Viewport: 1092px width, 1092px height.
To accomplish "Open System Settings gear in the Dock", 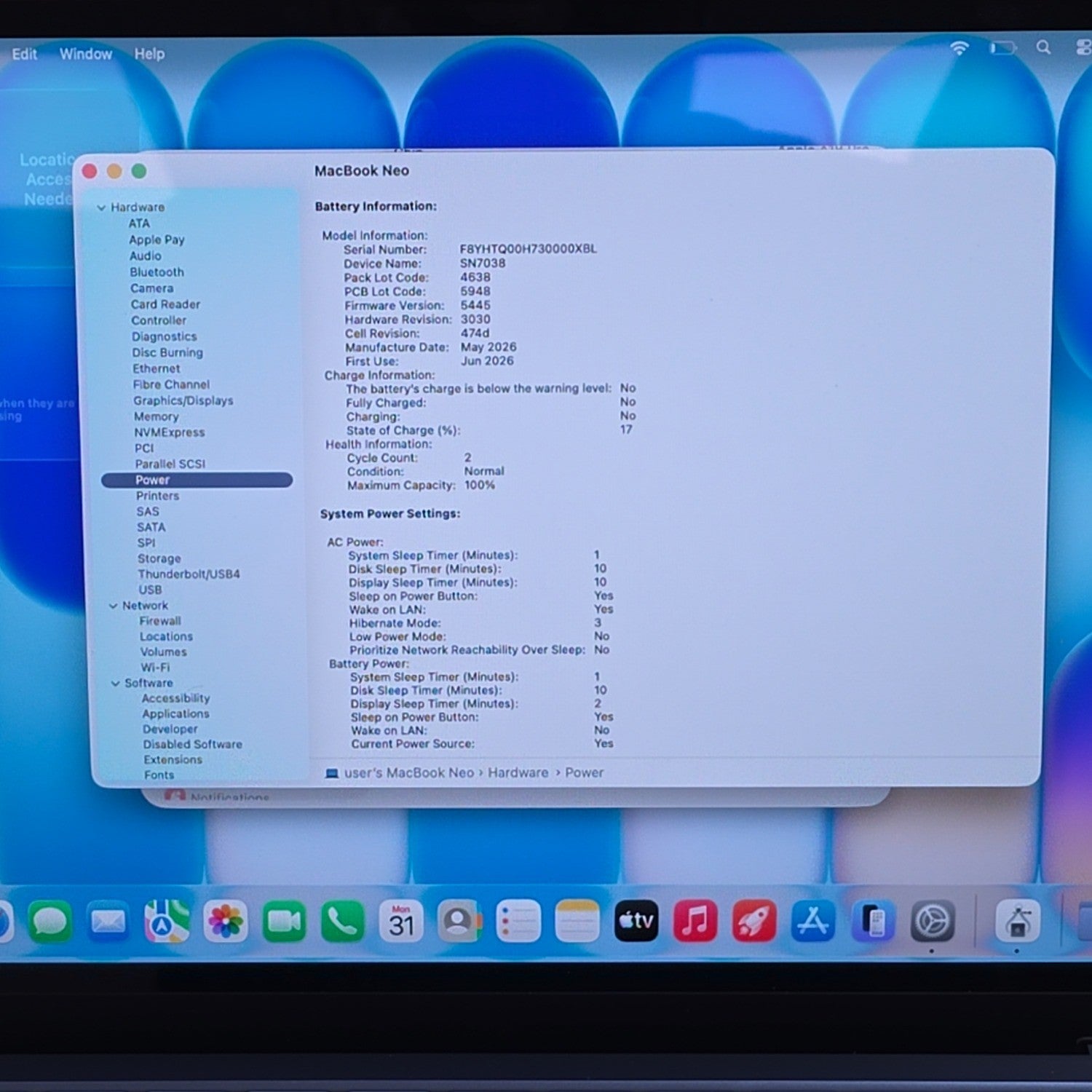I will [x=933, y=922].
